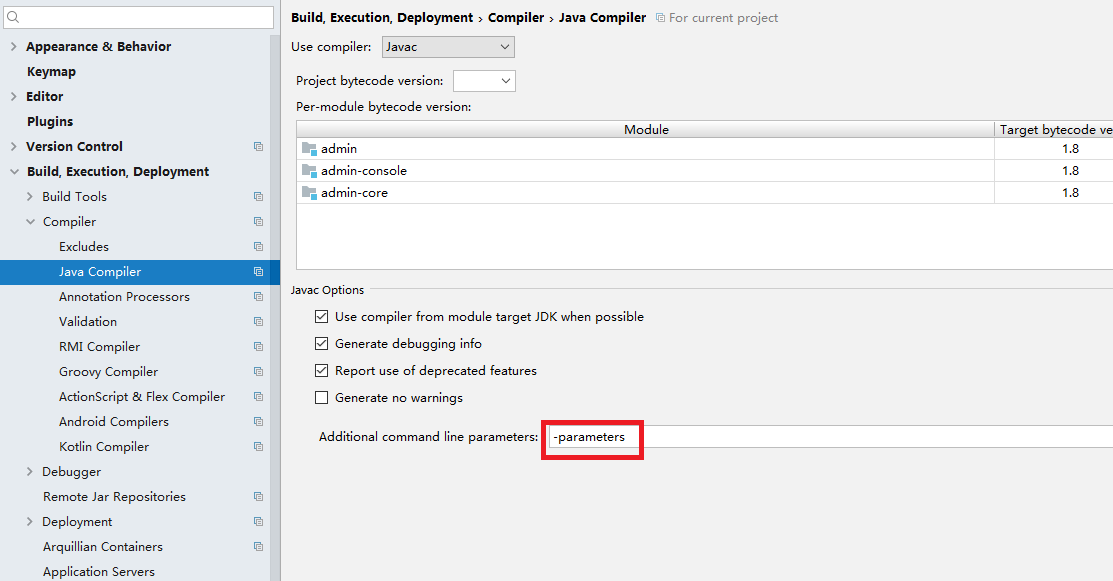Open the Use compiler Javac dropdown
This screenshot has height=581, width=1113.
coord(448,47)
